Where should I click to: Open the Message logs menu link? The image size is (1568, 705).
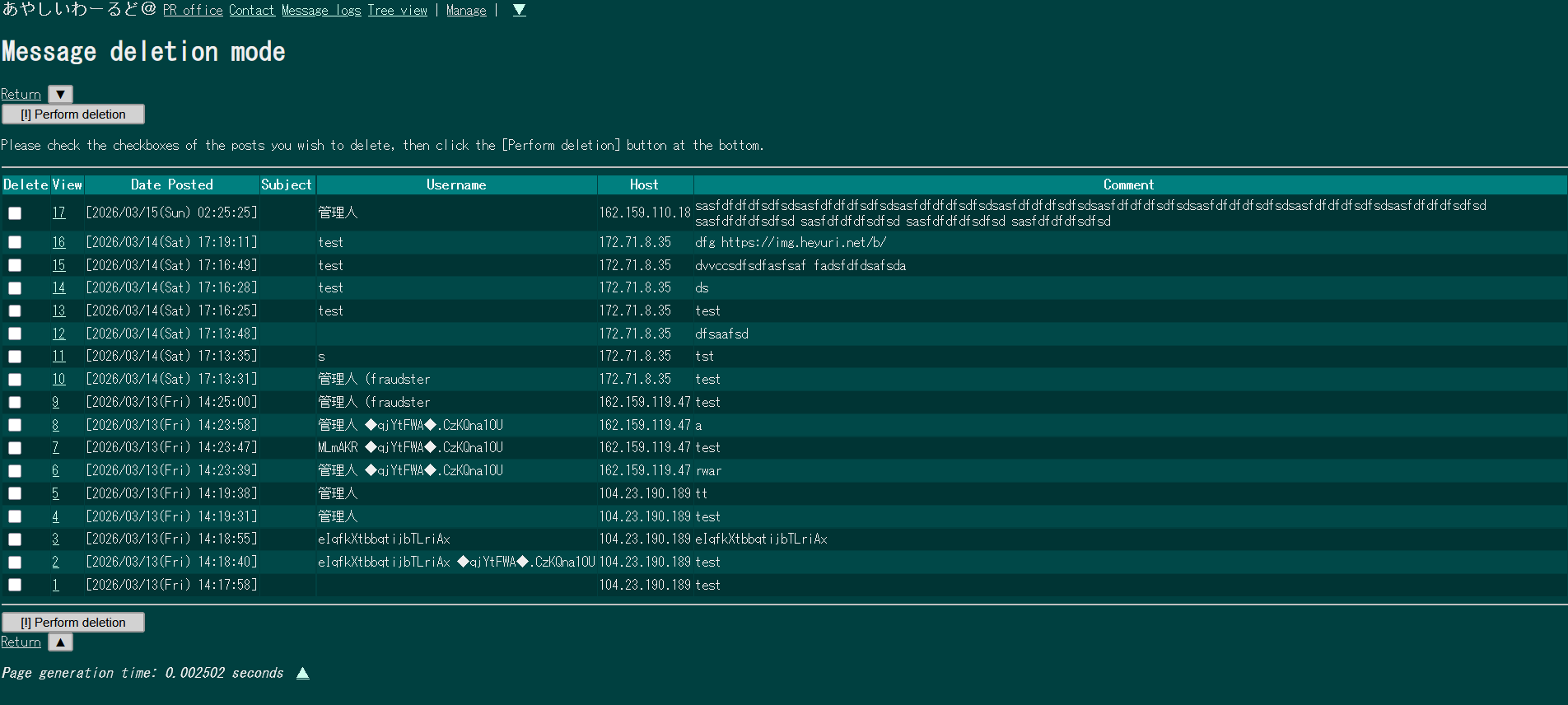321,10
